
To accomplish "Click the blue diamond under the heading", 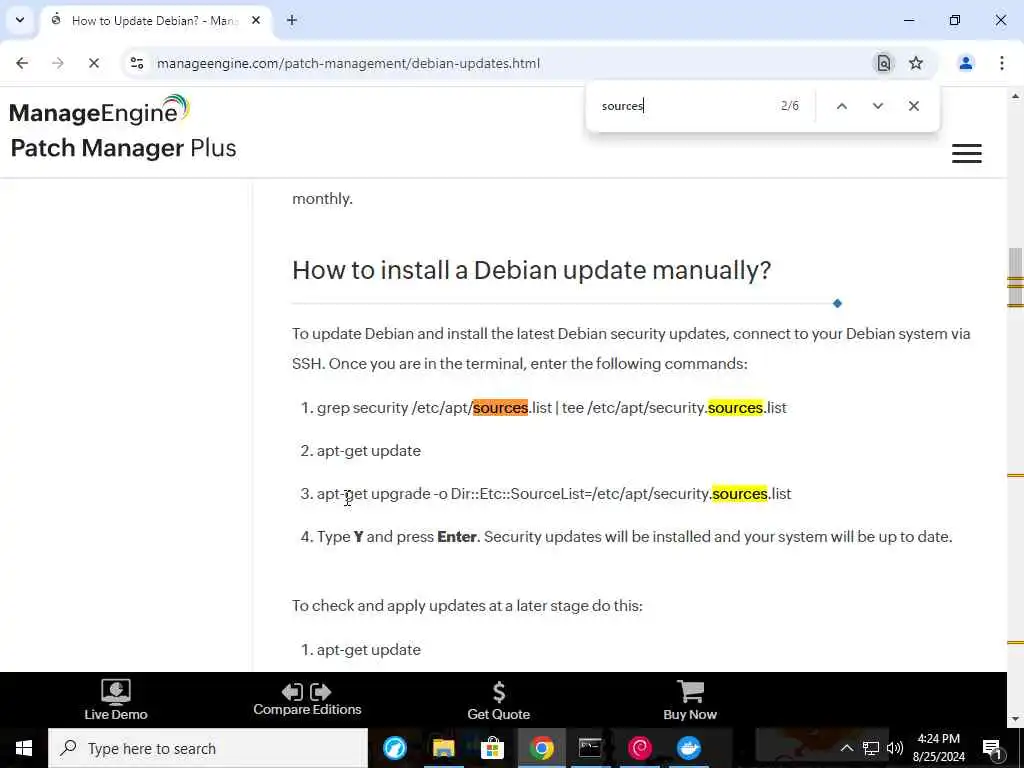I will (x=837, y=304).
